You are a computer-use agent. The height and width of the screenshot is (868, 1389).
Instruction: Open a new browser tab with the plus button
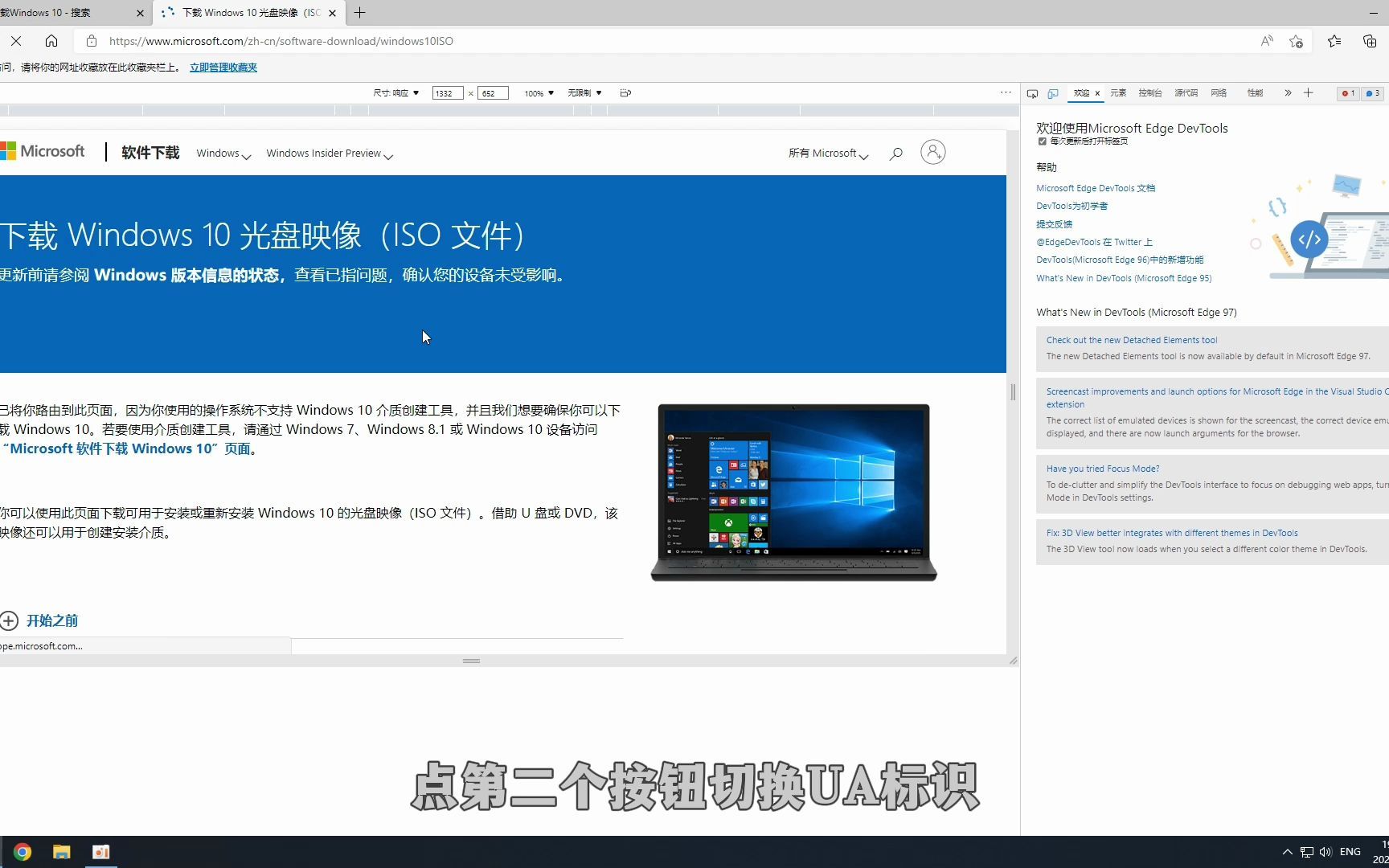tap(360, 13)
